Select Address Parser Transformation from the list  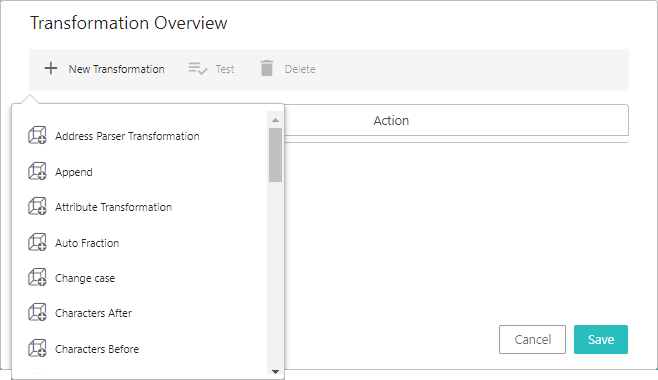point(127,136)
